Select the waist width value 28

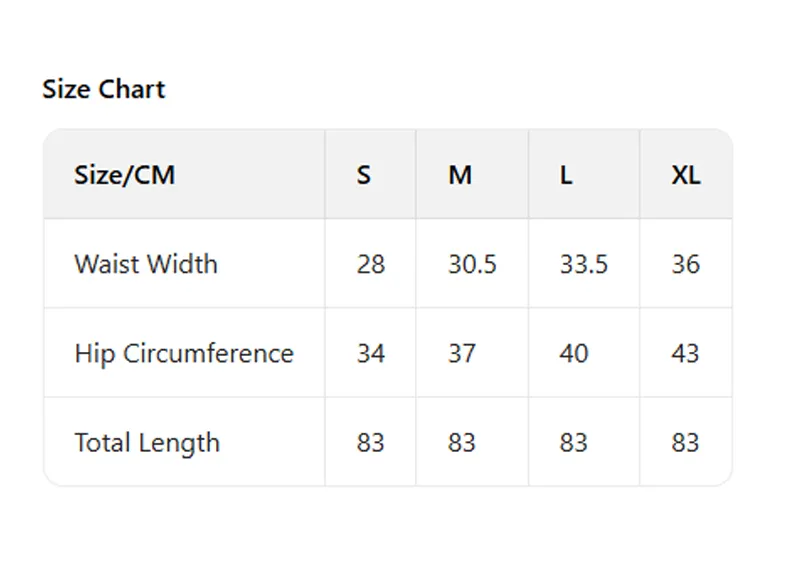(370, 264)
